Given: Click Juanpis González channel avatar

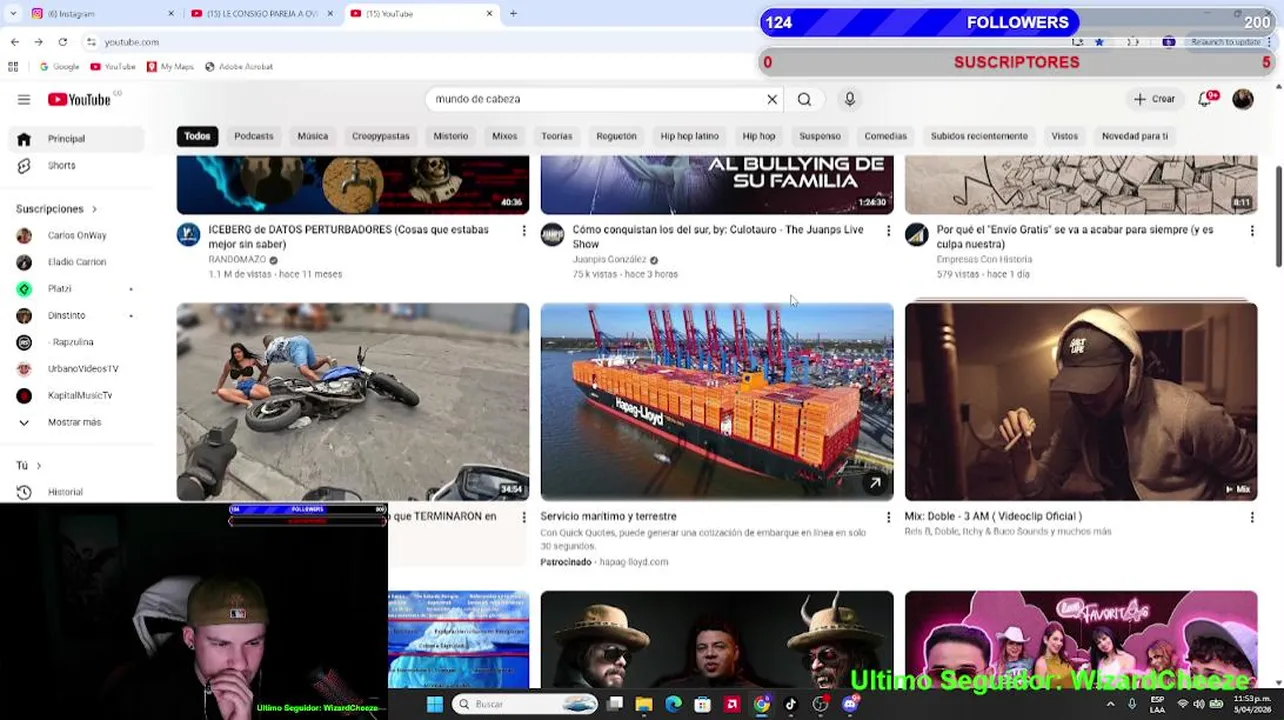Looking at the screenshot, I should pos(552,235).
